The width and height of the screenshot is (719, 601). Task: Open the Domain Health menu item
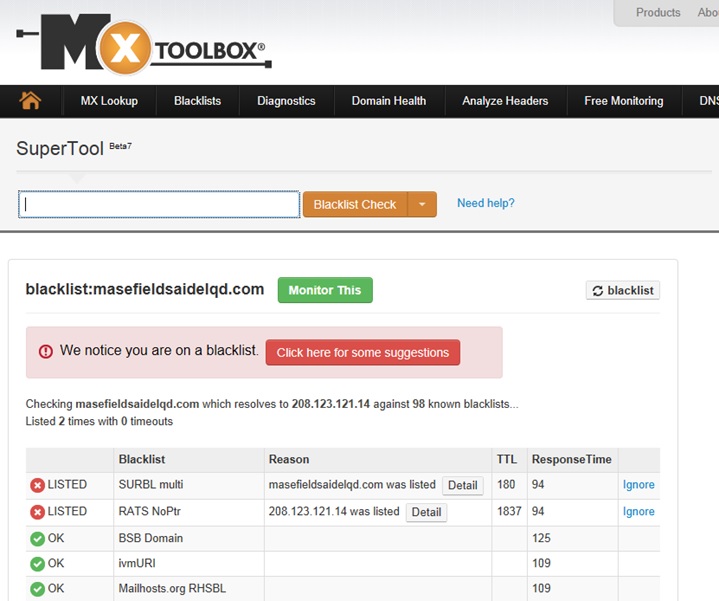click(389, 101)
